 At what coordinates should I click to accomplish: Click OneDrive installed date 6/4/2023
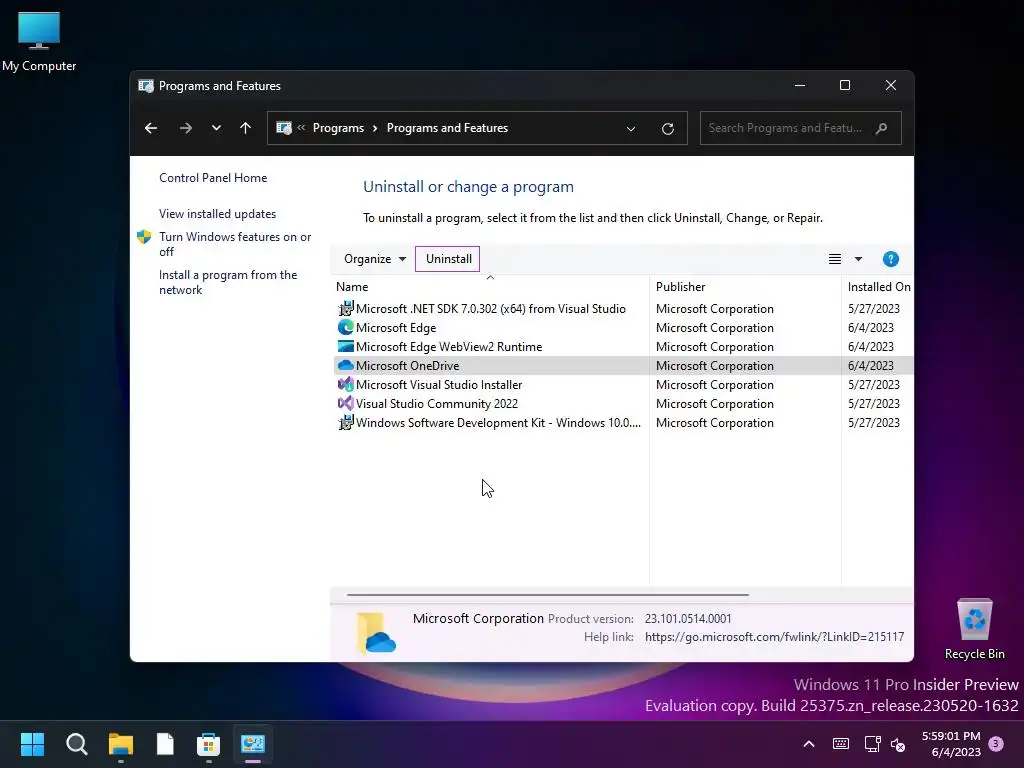[x=871, y=366]
